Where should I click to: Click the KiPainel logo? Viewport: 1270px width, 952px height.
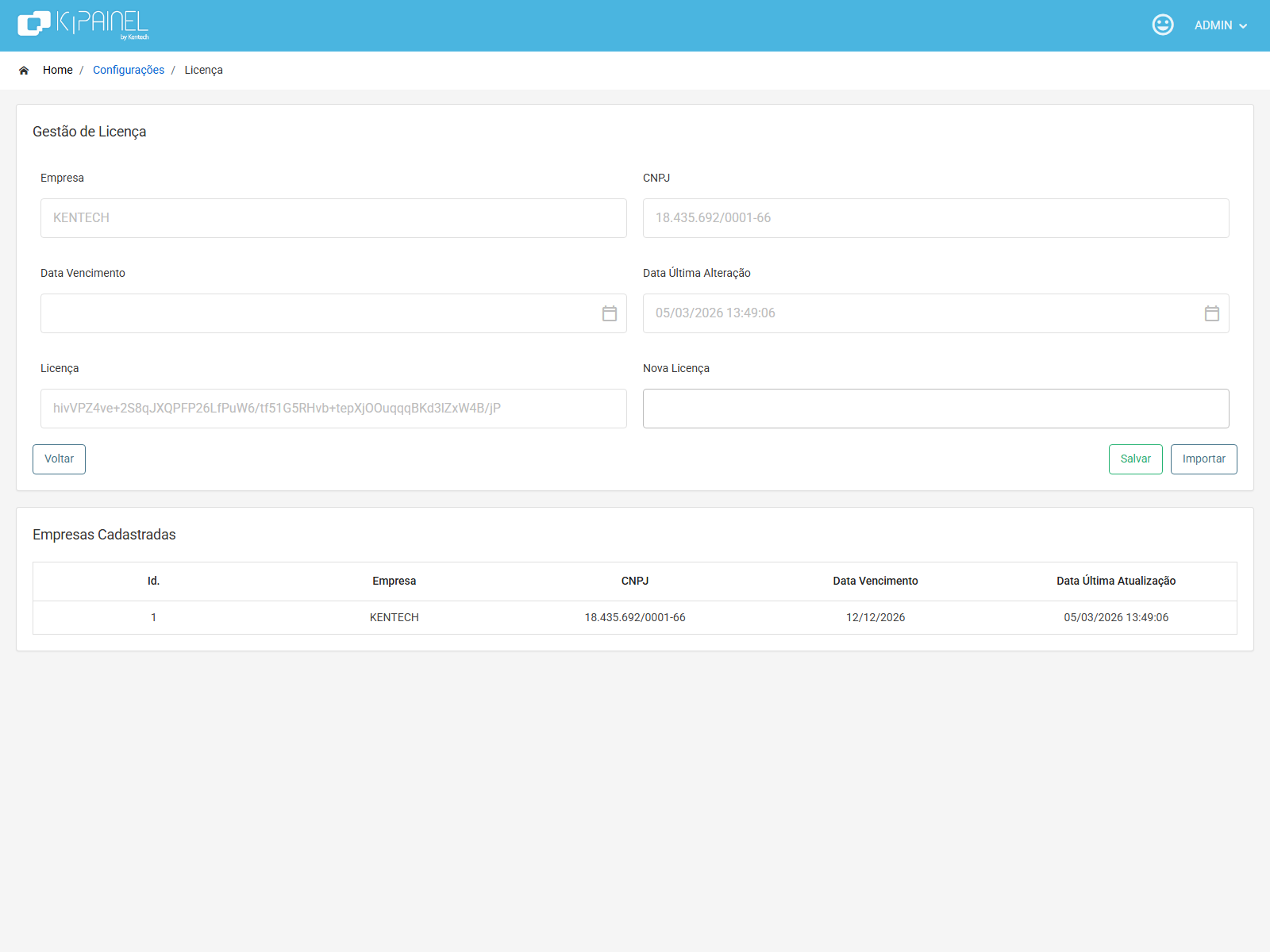83,25
